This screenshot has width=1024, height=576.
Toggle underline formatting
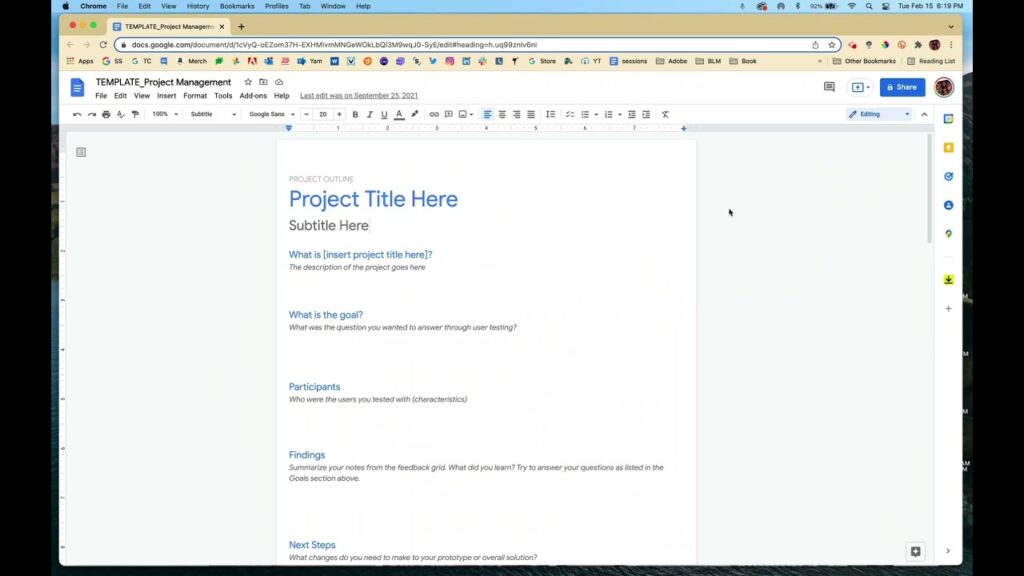(x=384, y=114)
